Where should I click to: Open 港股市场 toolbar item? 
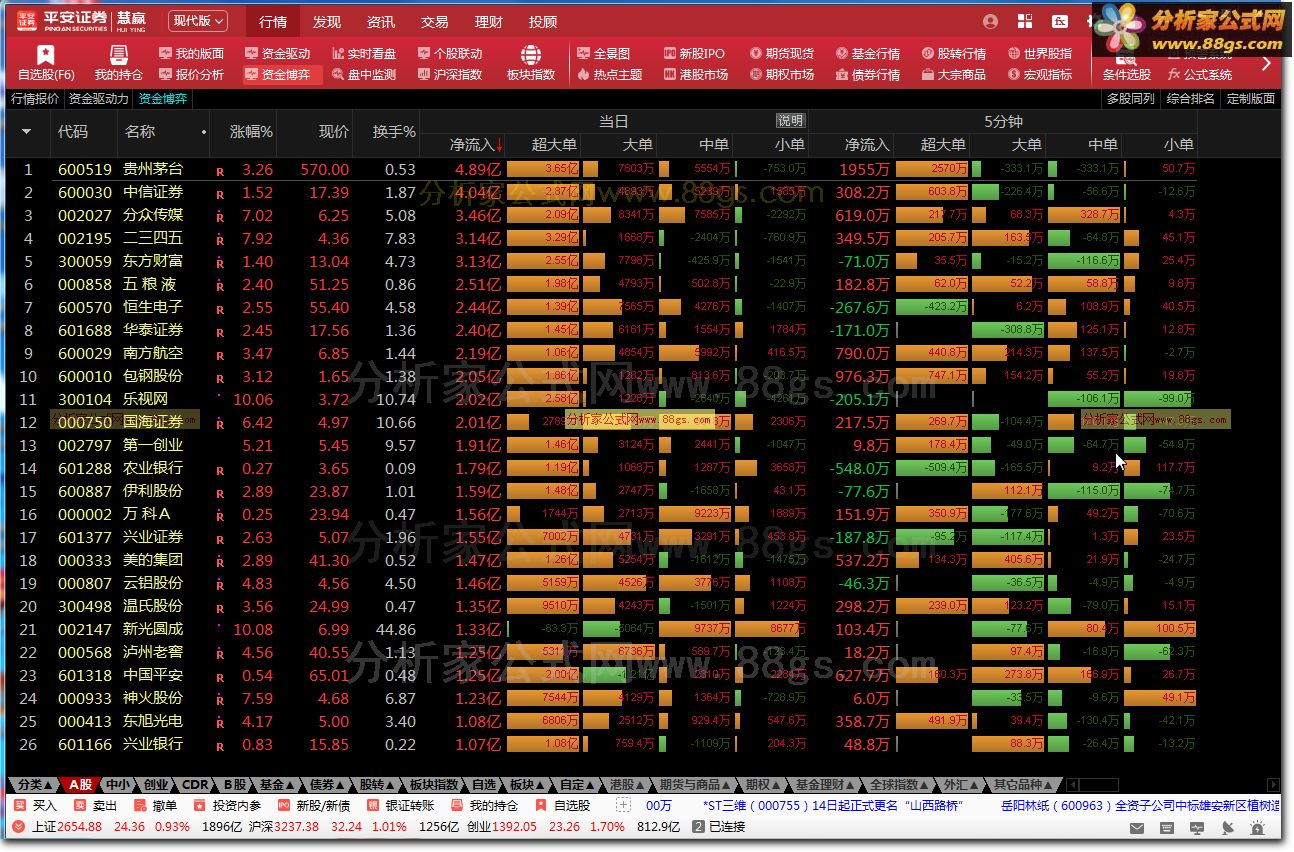coord(696,75)
